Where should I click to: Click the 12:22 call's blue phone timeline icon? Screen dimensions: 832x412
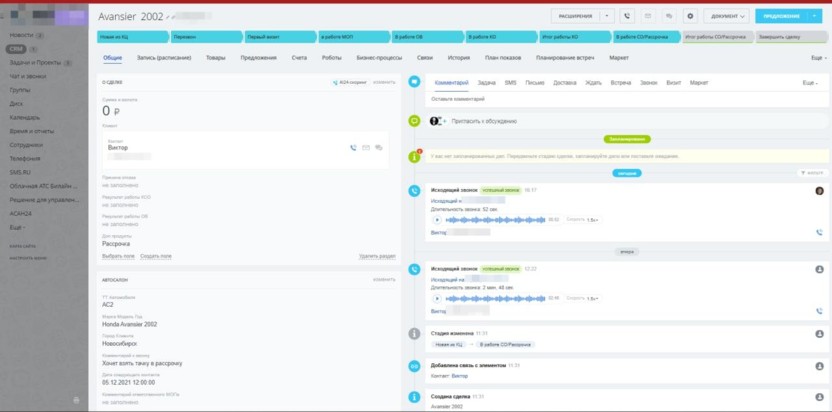pyautogui.click(x=414, y=269)
